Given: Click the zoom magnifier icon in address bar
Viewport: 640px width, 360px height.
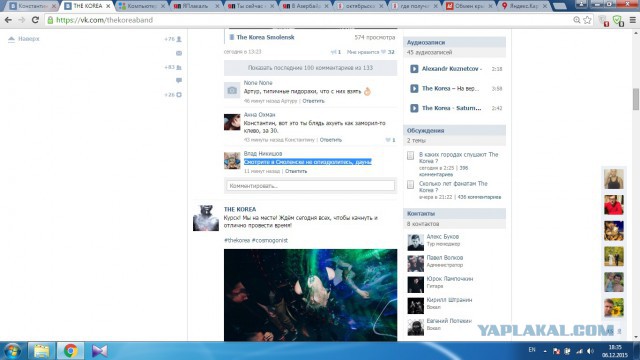Looking at the screenshot, I should point(577,20).
